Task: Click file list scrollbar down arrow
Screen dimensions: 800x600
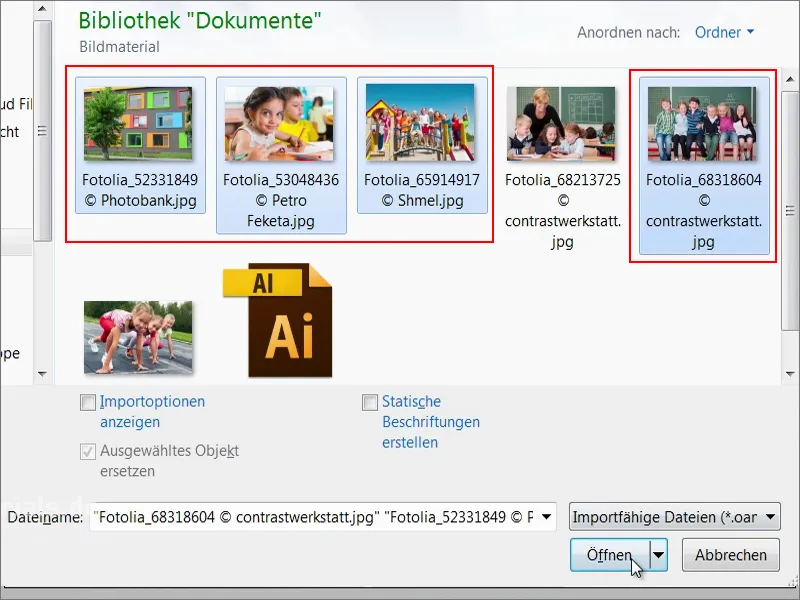Action: click(790, 374)
